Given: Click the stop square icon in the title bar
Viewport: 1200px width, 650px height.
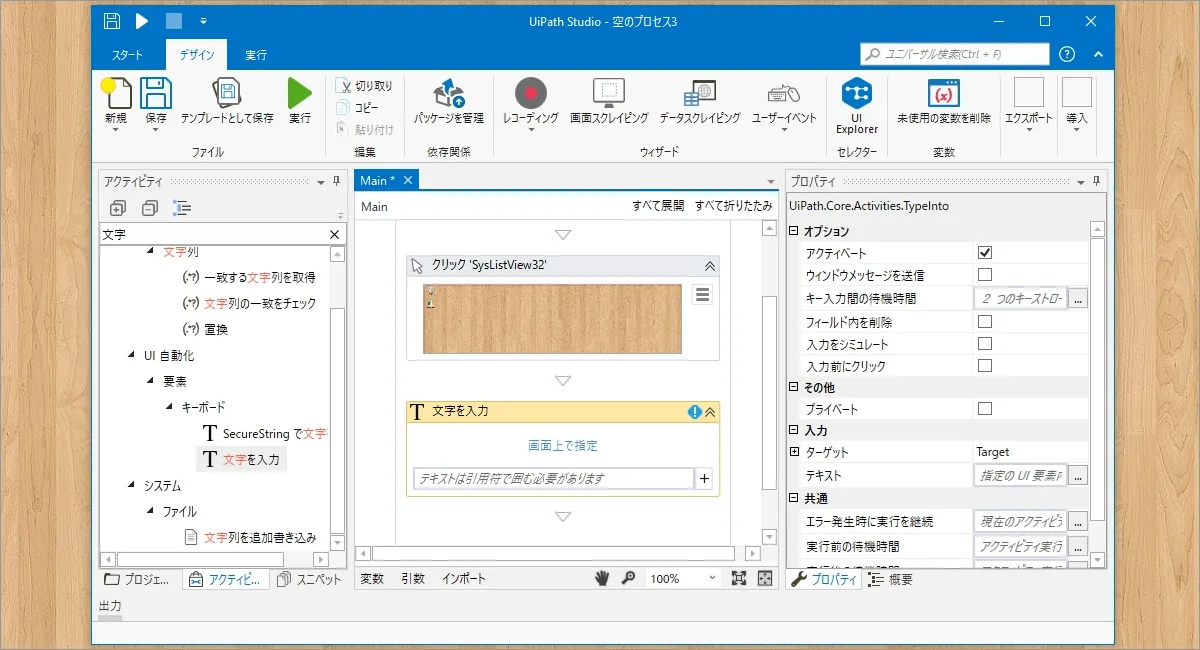Looking at the screenshot, I should coord(173,21).
